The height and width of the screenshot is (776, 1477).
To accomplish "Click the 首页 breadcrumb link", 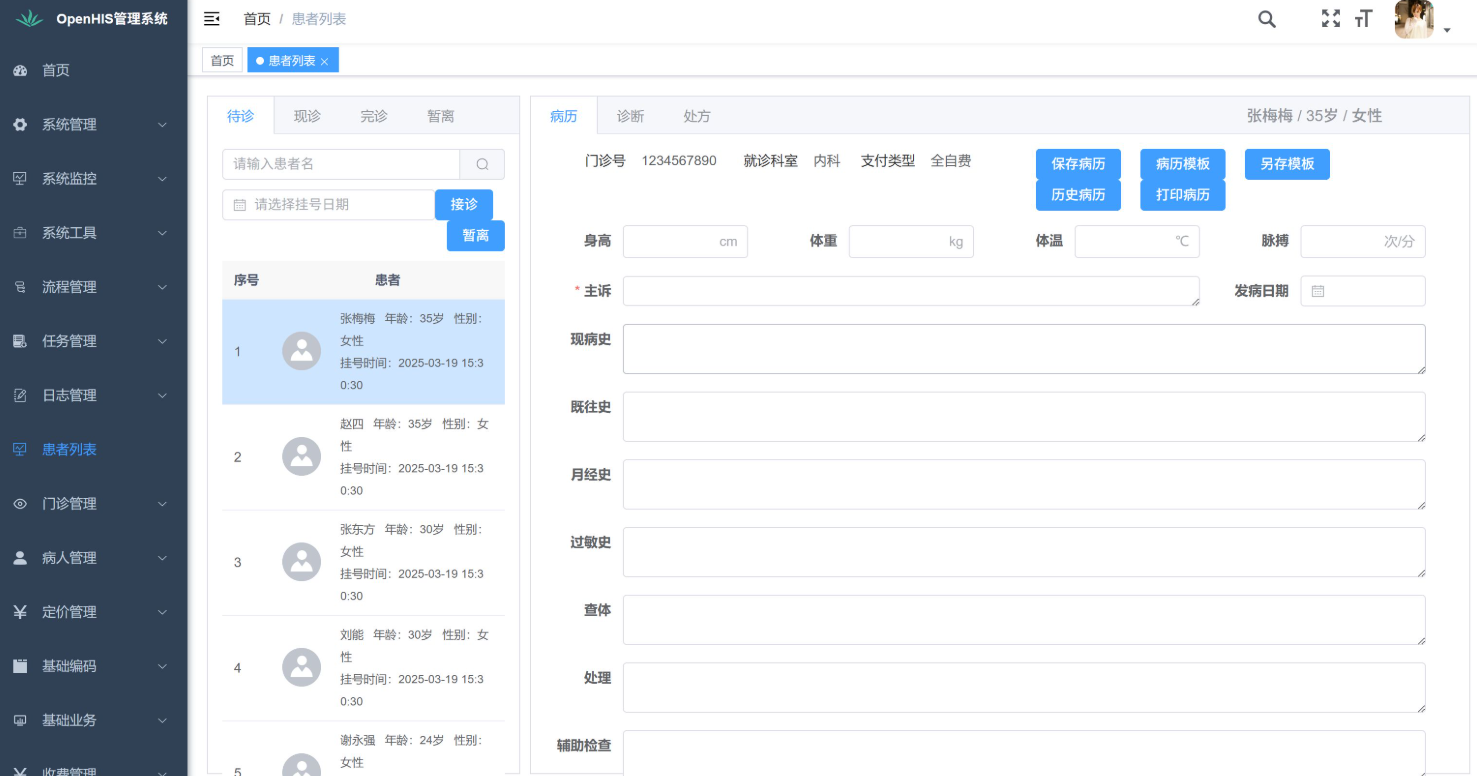I will click(x=257, y=19).
